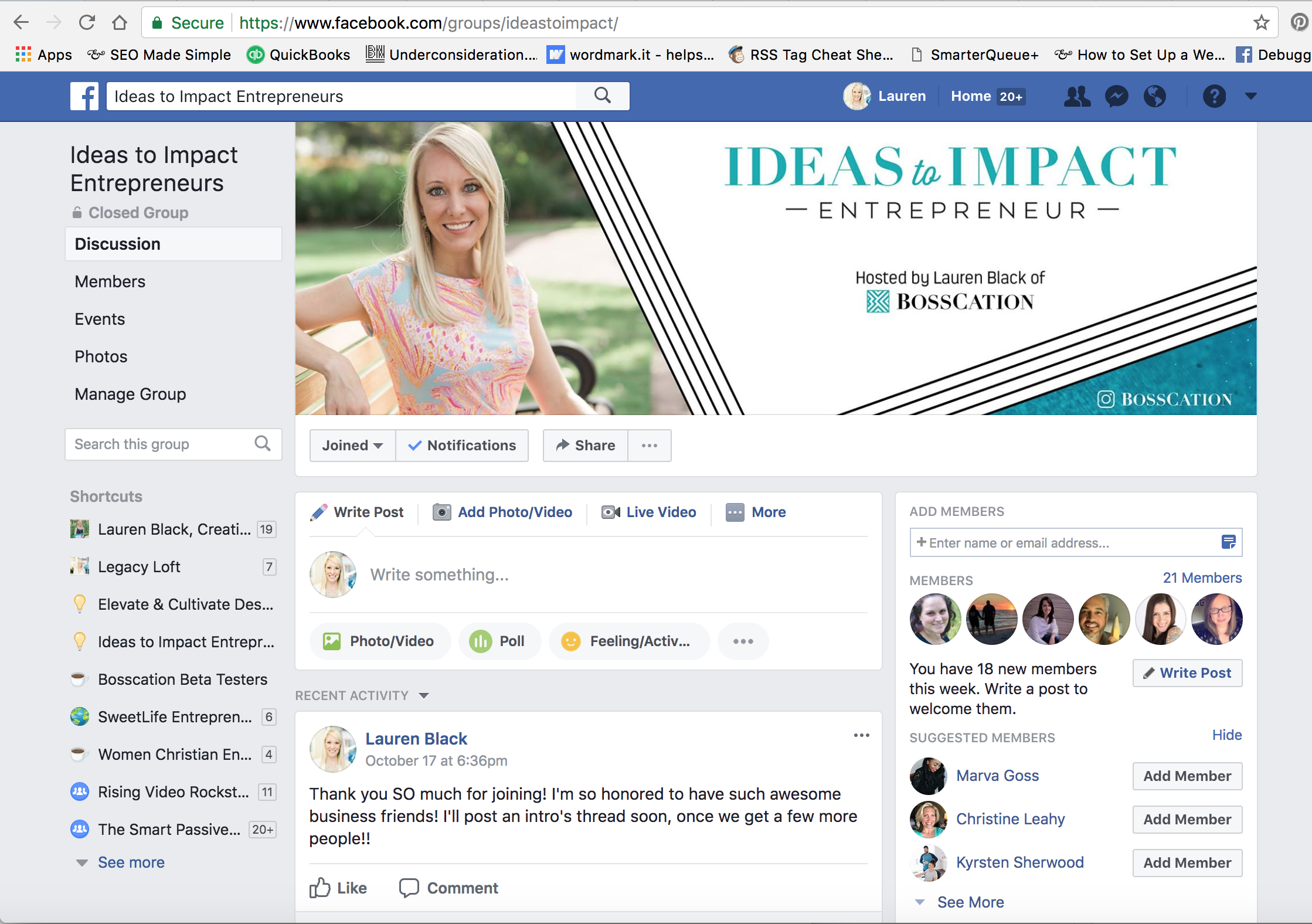Click the note icon in add members field
Image resolution: width=1312 pixels, height=924 pixels.
pos(1228,542)
